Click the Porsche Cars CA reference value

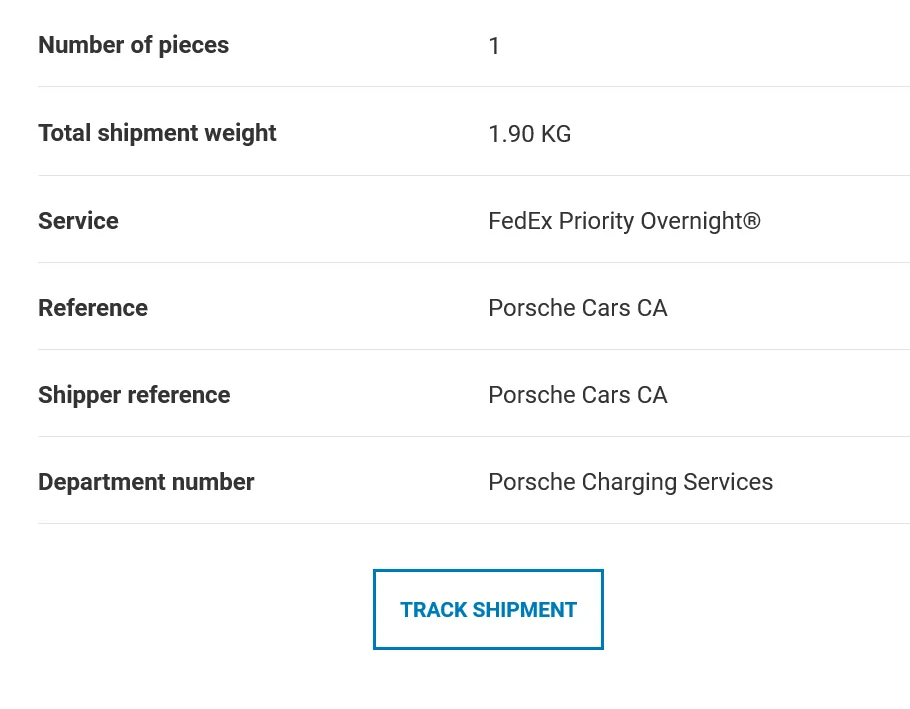(578, 308)
